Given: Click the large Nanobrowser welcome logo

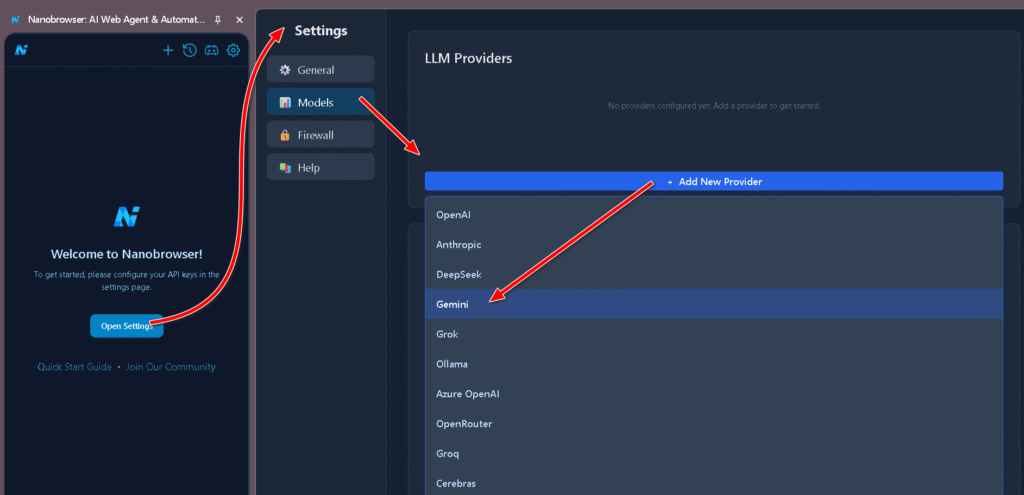Looking at the screenshot, I should point(127,217).
